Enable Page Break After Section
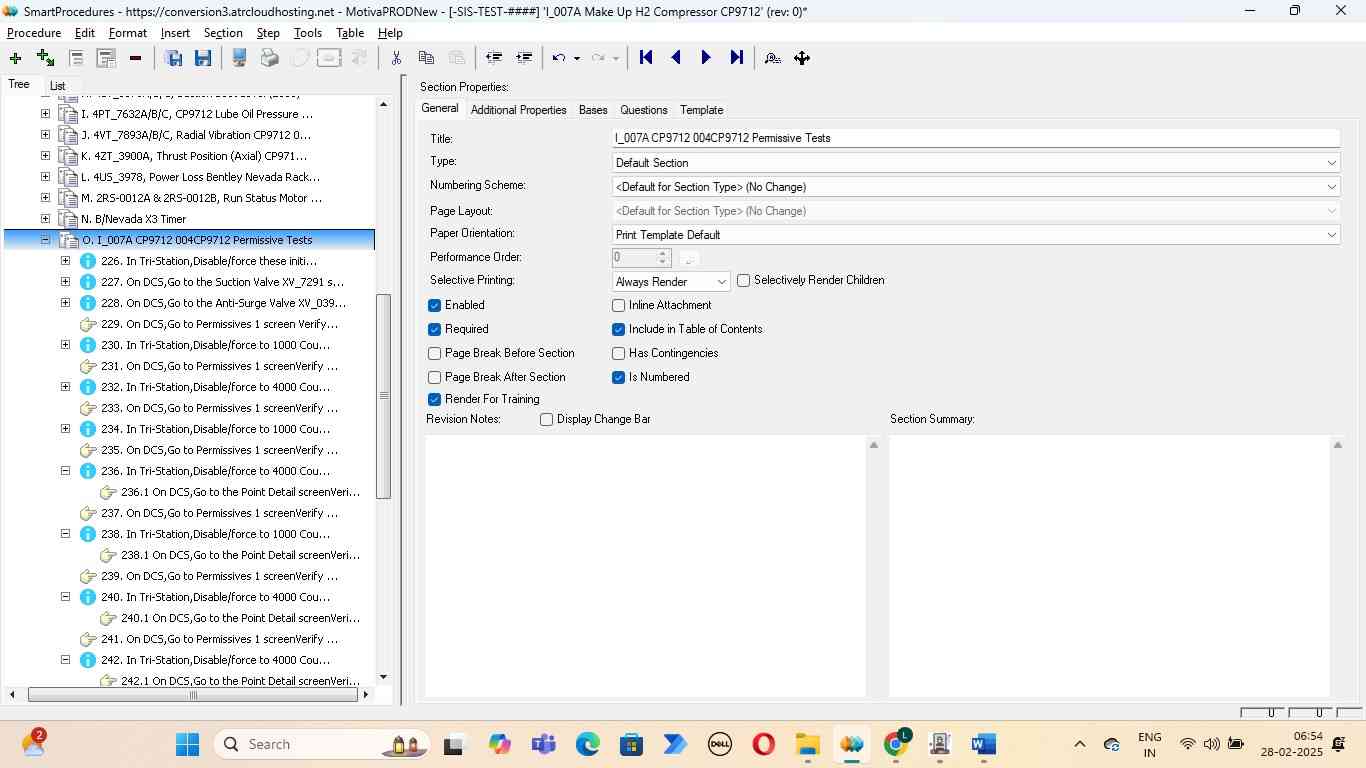 434,377
